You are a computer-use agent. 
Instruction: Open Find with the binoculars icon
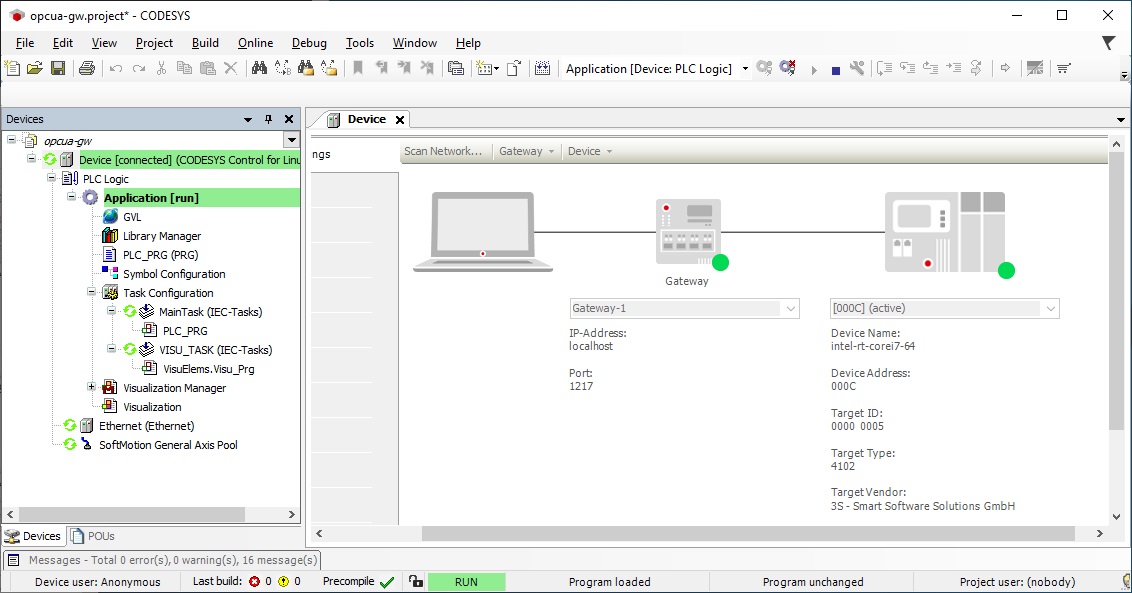pos(259,69)
